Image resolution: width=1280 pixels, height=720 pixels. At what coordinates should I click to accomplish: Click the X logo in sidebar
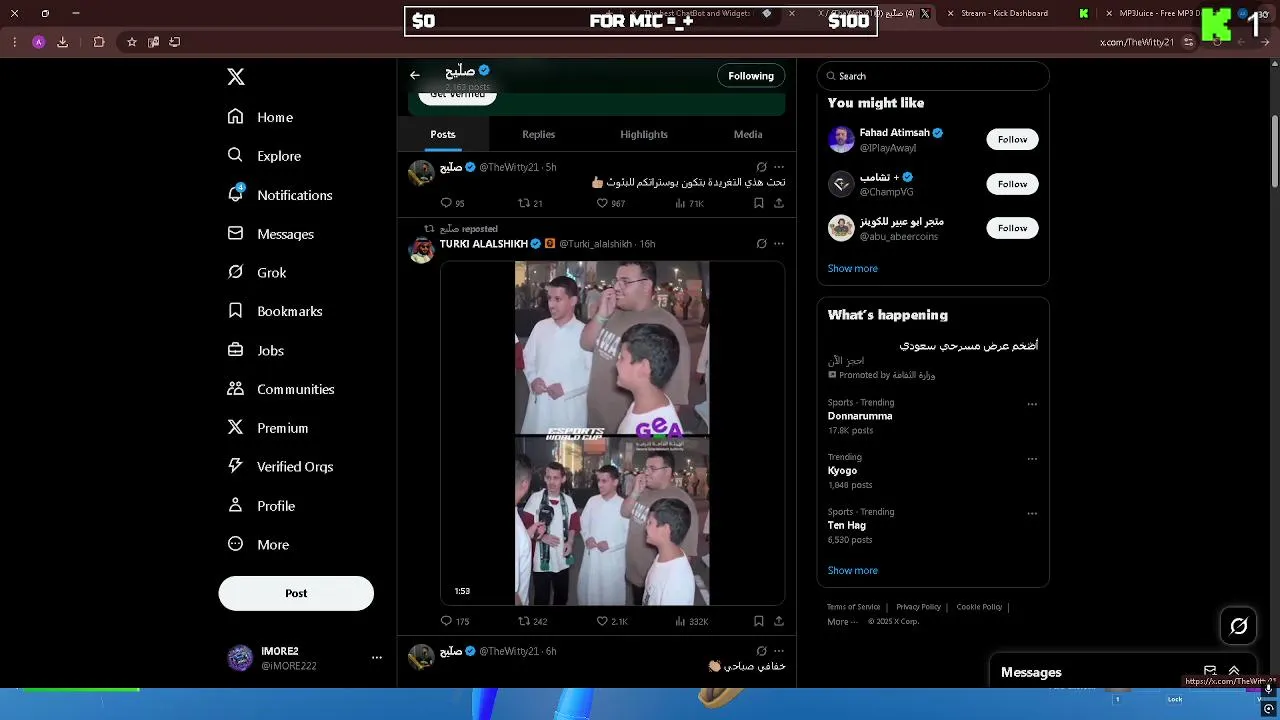tap(236, 77)
